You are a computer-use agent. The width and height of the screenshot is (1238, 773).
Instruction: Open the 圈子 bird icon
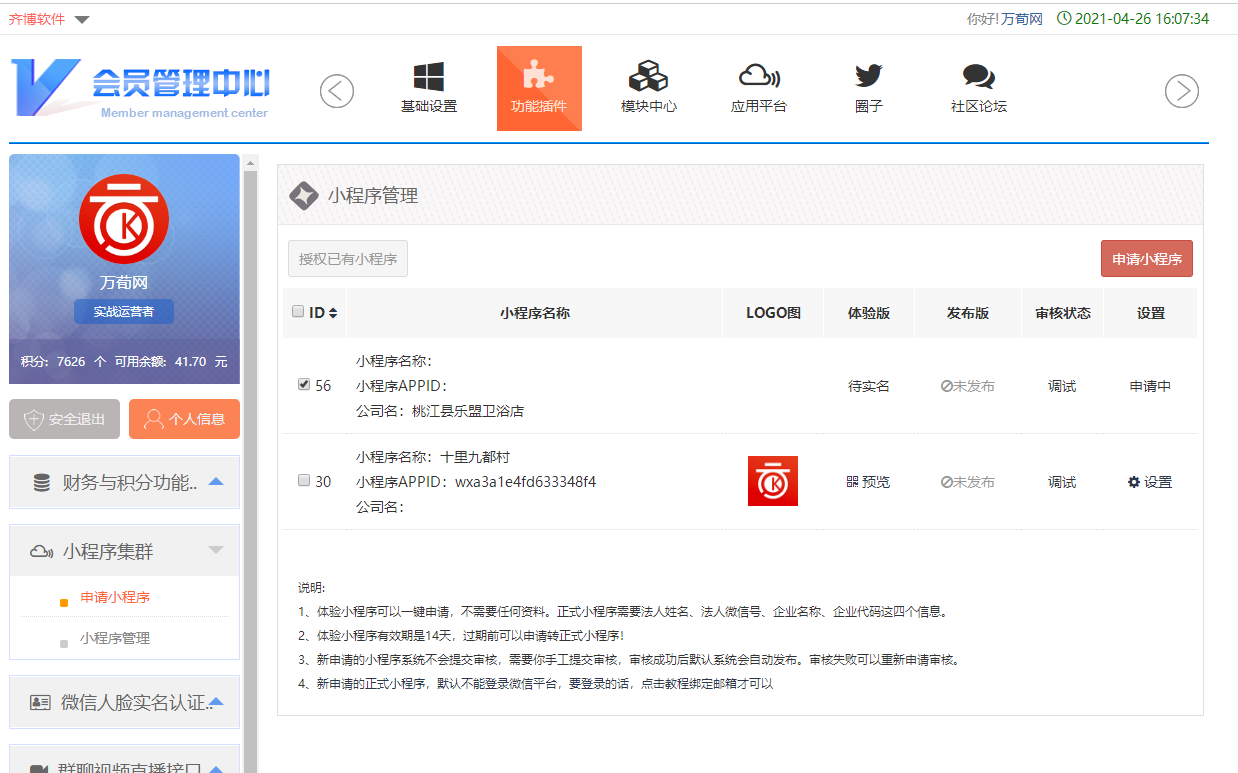click(x=868, y=78)
